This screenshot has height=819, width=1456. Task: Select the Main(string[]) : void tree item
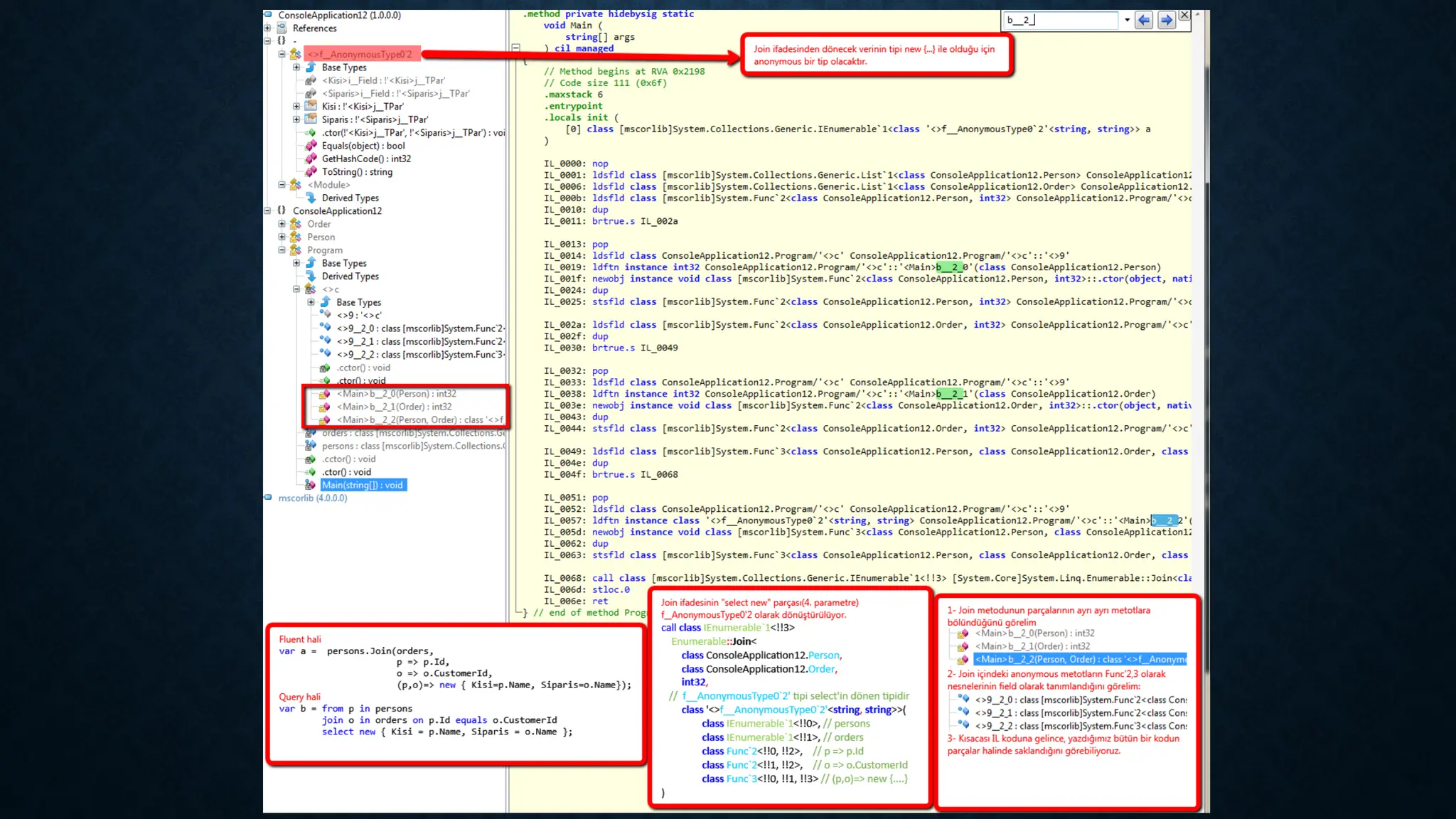point(363,485)
